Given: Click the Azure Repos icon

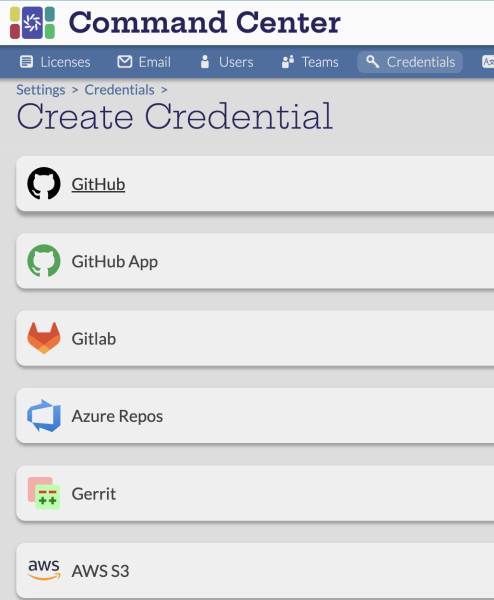Looking at the screenshot, I should click(x=44, y=416).
